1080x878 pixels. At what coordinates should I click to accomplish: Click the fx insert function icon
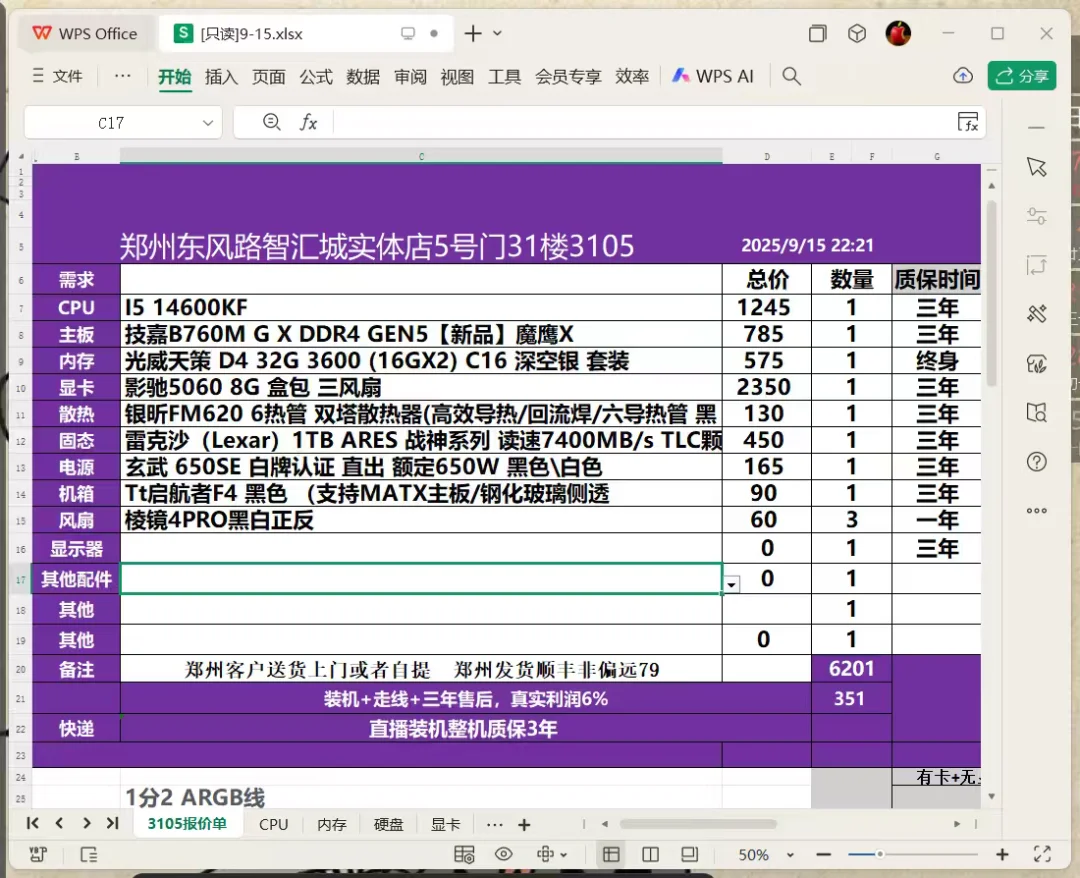308,123
